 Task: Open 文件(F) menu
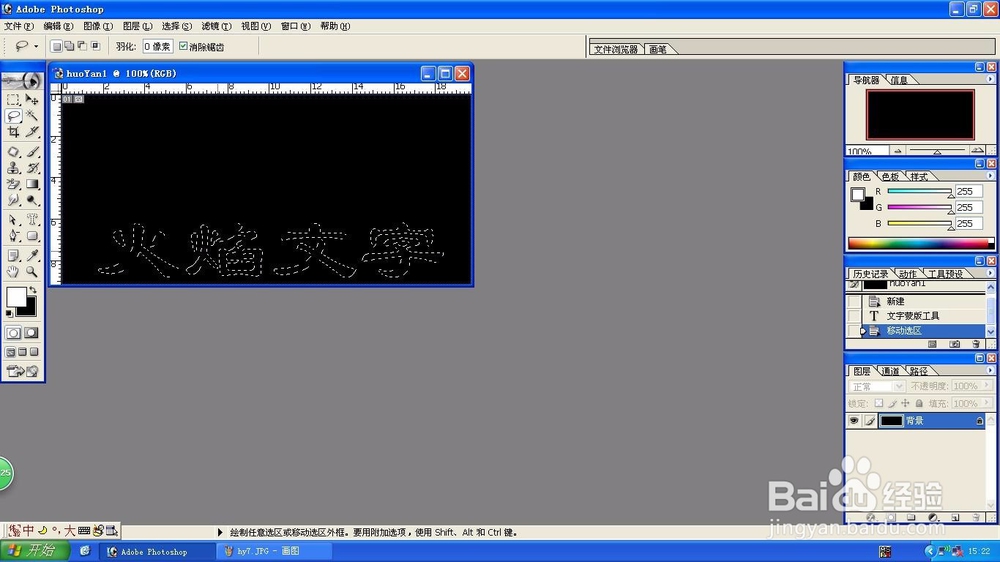[x=18, y=26]
